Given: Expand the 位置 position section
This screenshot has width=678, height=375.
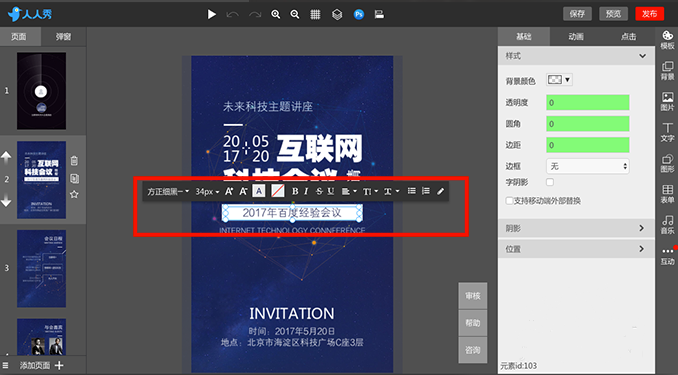Looking at the screenshot, I should click(576, 249).
